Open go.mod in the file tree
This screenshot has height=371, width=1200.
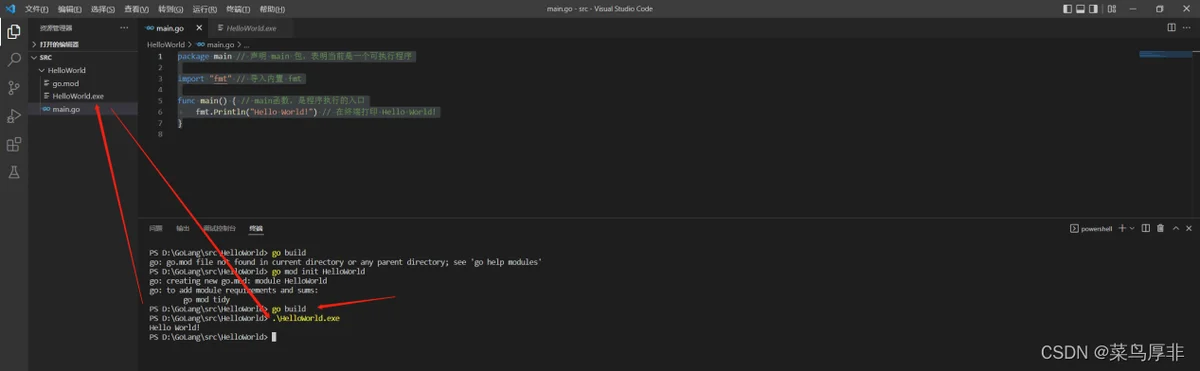(x=83, y=83)
